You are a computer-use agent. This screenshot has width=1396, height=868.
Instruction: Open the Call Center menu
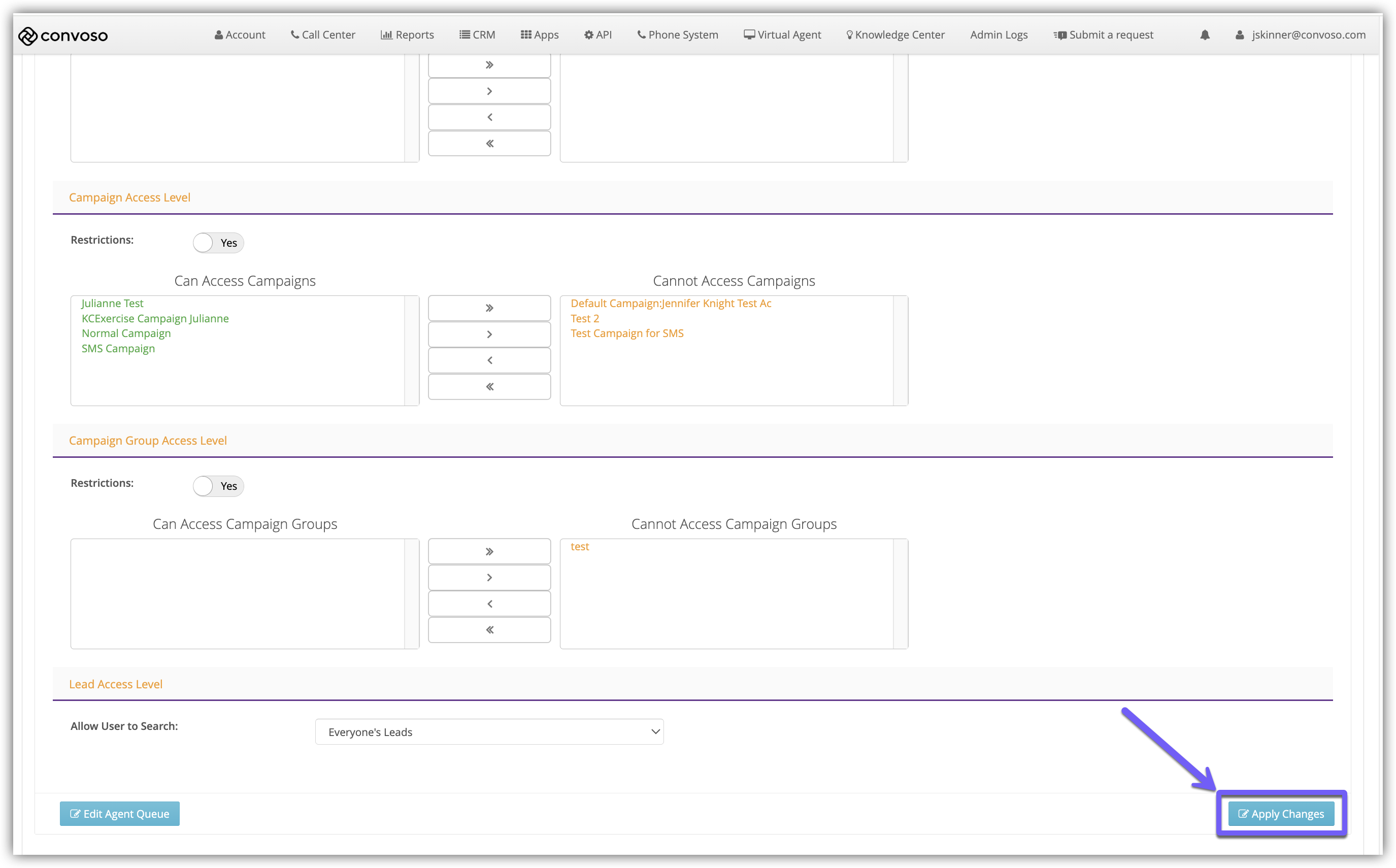click(322, 35)
